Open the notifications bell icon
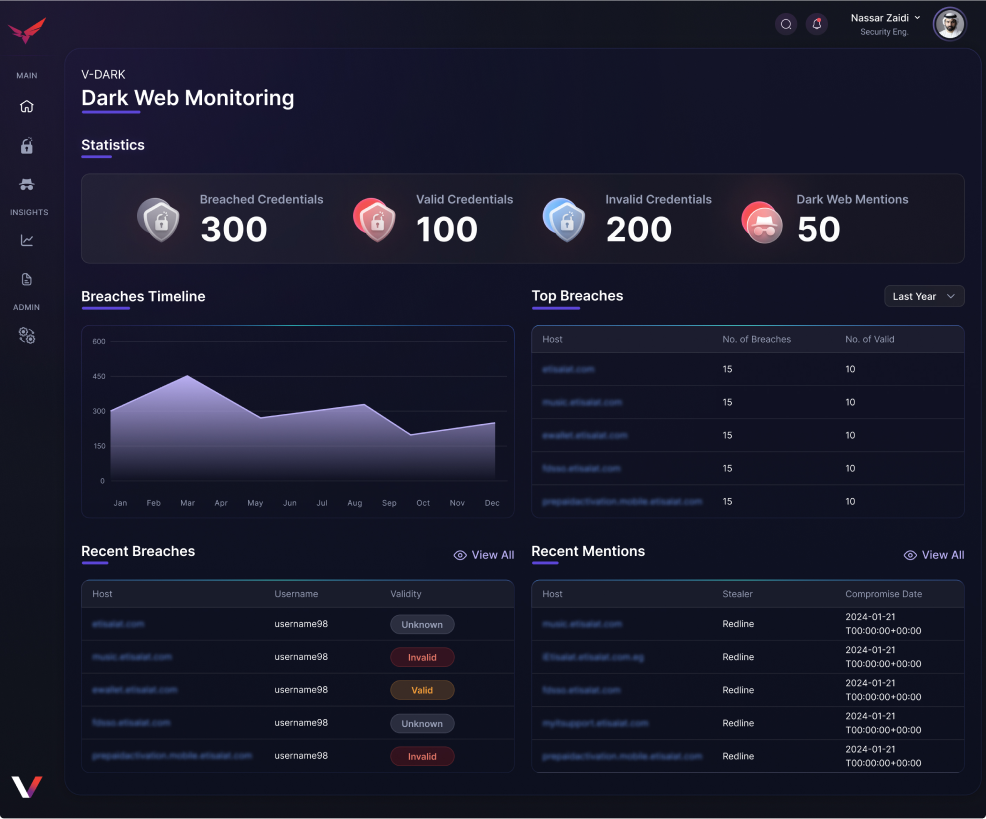 817,24
